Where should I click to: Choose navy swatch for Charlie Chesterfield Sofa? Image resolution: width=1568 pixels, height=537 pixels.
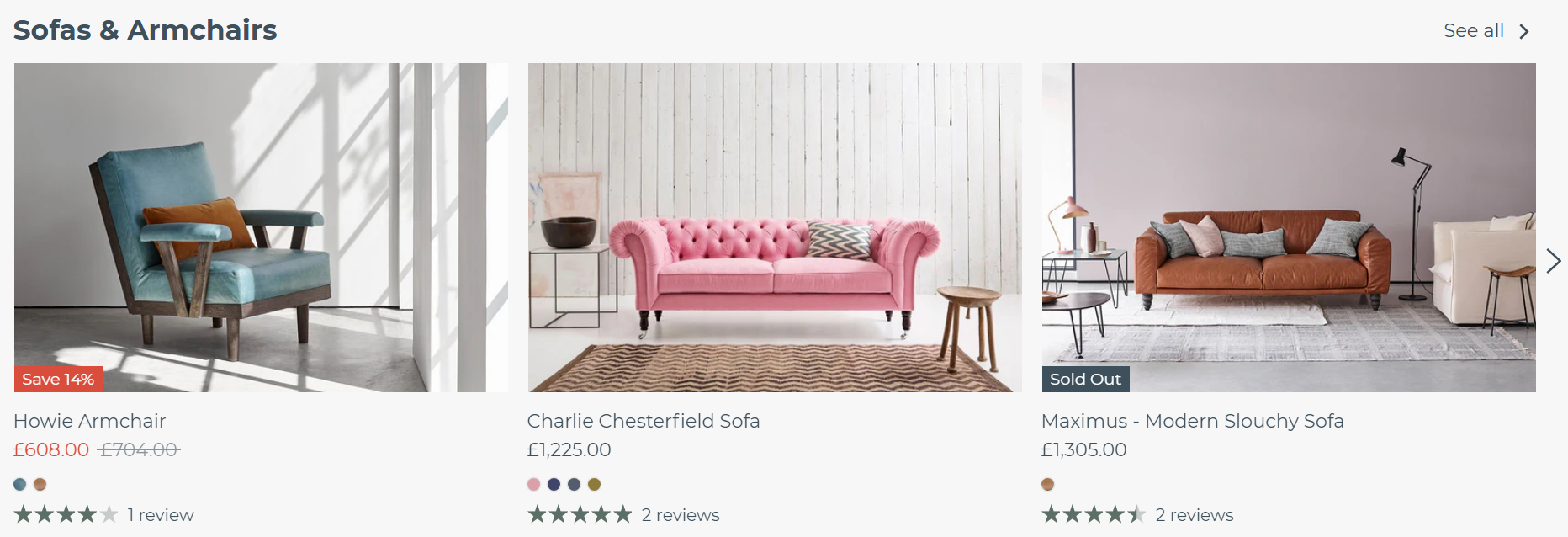pyautogui.click(x=554, y=484)
